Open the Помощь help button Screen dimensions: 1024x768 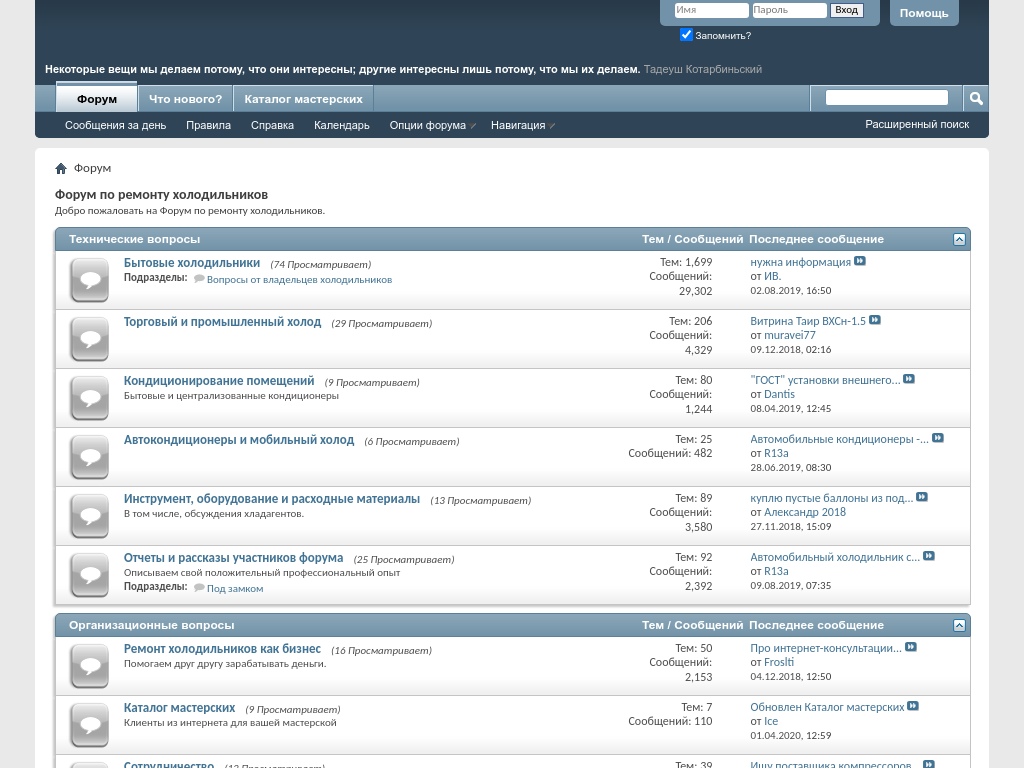pyautogui.click(x=923, y=13)
